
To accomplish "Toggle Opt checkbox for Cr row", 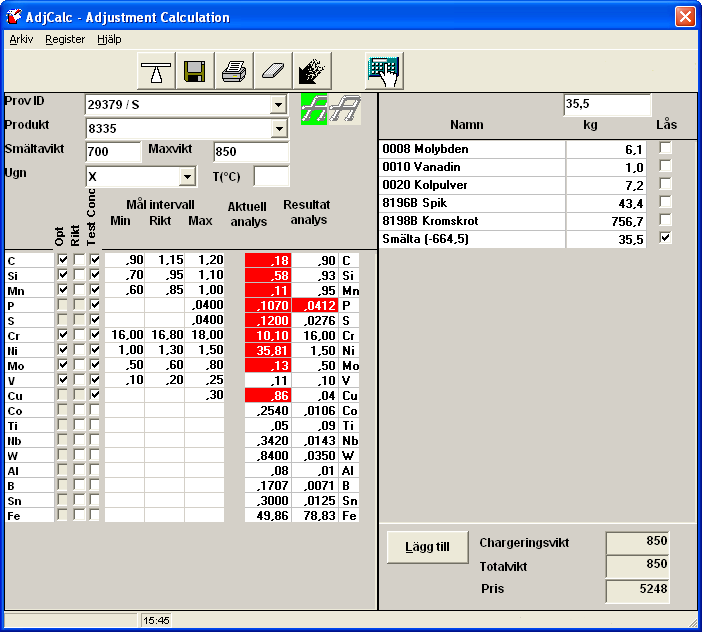I will pyautogui.click(x=62, y=335).
